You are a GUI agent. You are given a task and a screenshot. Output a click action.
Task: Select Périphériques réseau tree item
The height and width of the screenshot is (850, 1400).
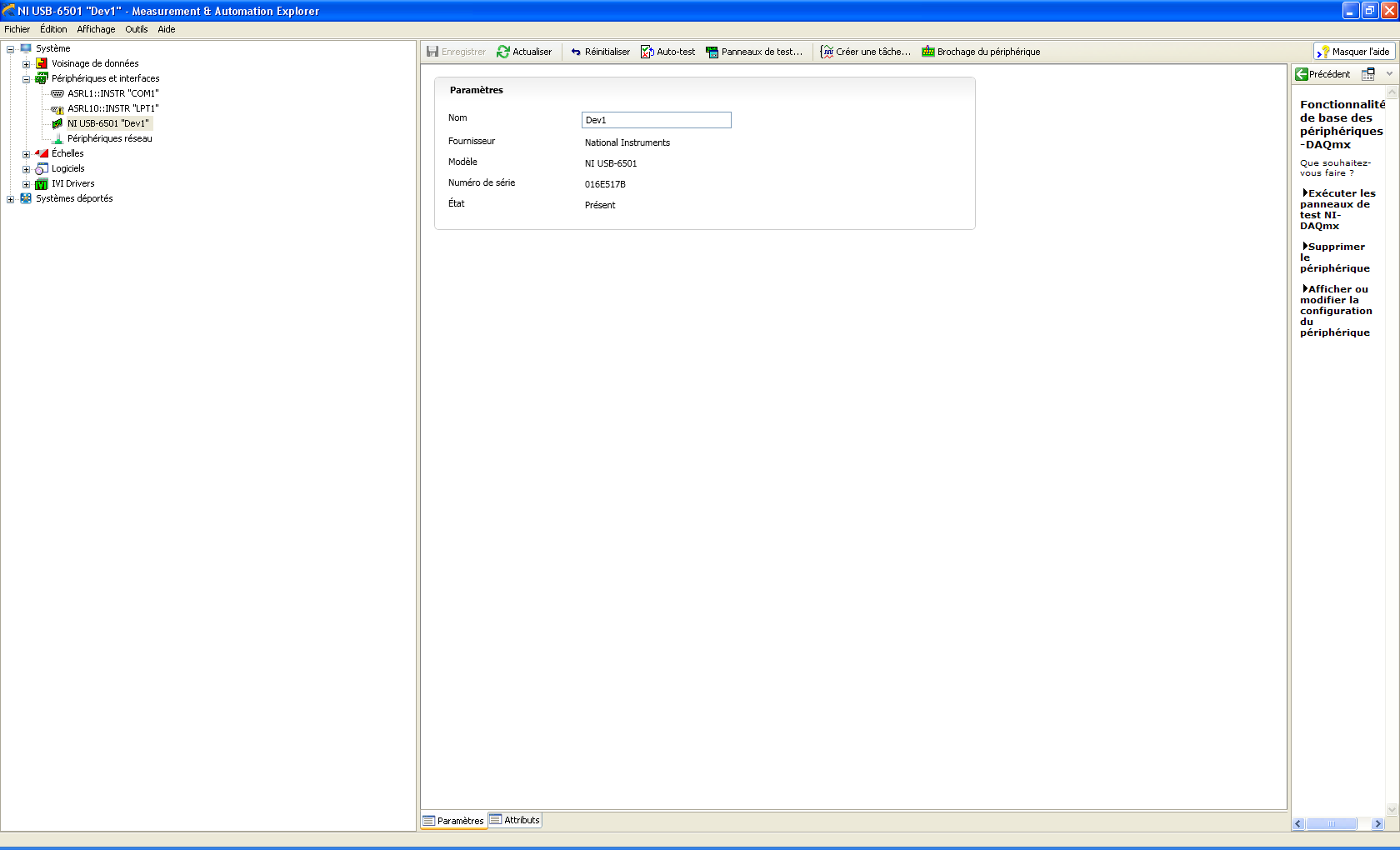110,138
